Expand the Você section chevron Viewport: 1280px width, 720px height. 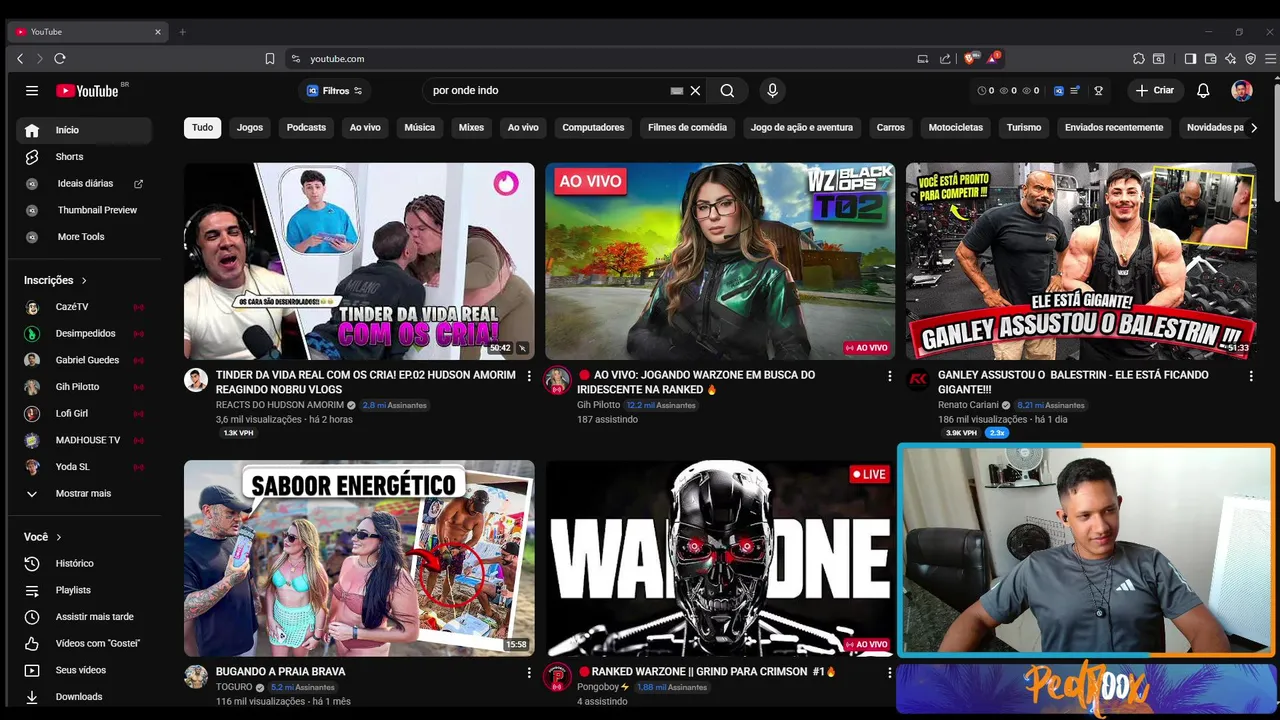coord(59,537)
